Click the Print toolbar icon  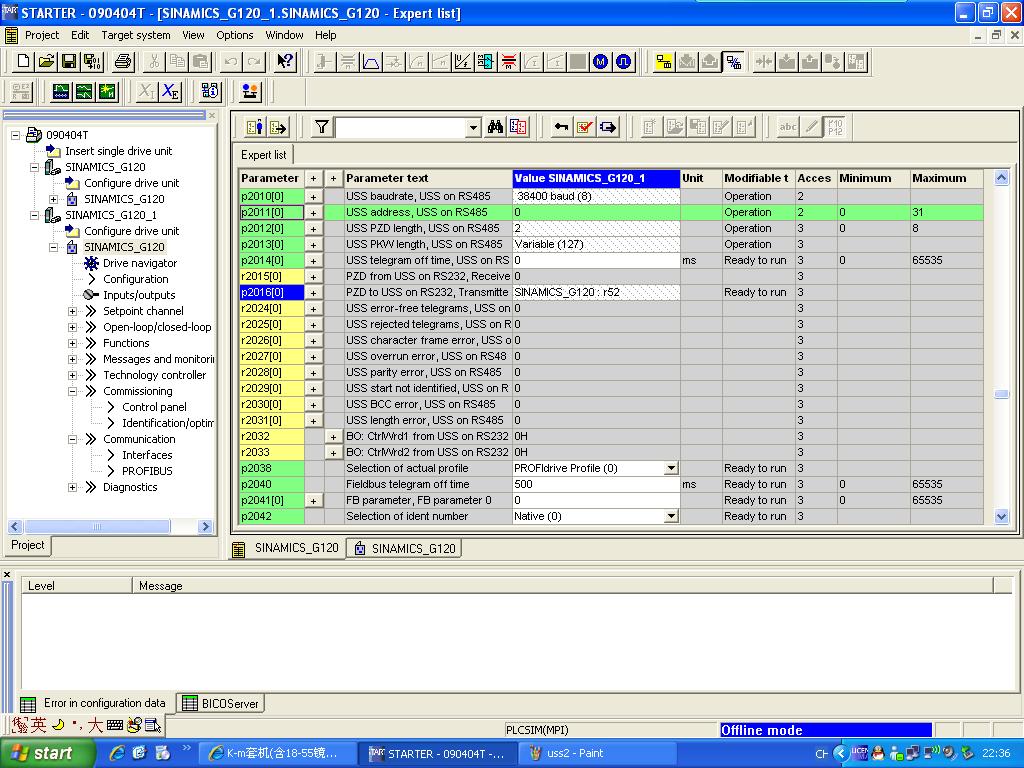point(123,62)
